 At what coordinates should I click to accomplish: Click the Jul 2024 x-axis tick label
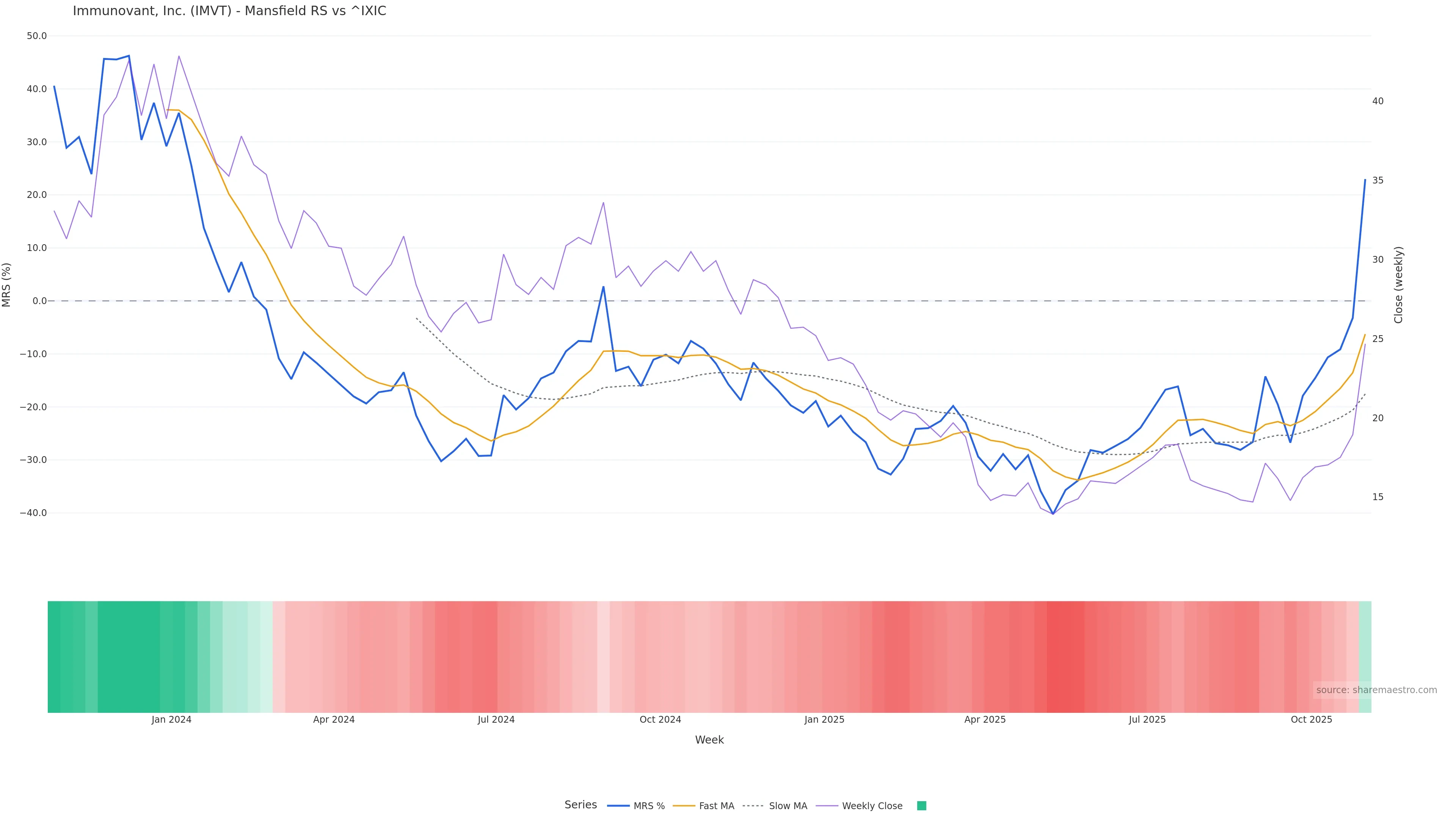[496, 720]
